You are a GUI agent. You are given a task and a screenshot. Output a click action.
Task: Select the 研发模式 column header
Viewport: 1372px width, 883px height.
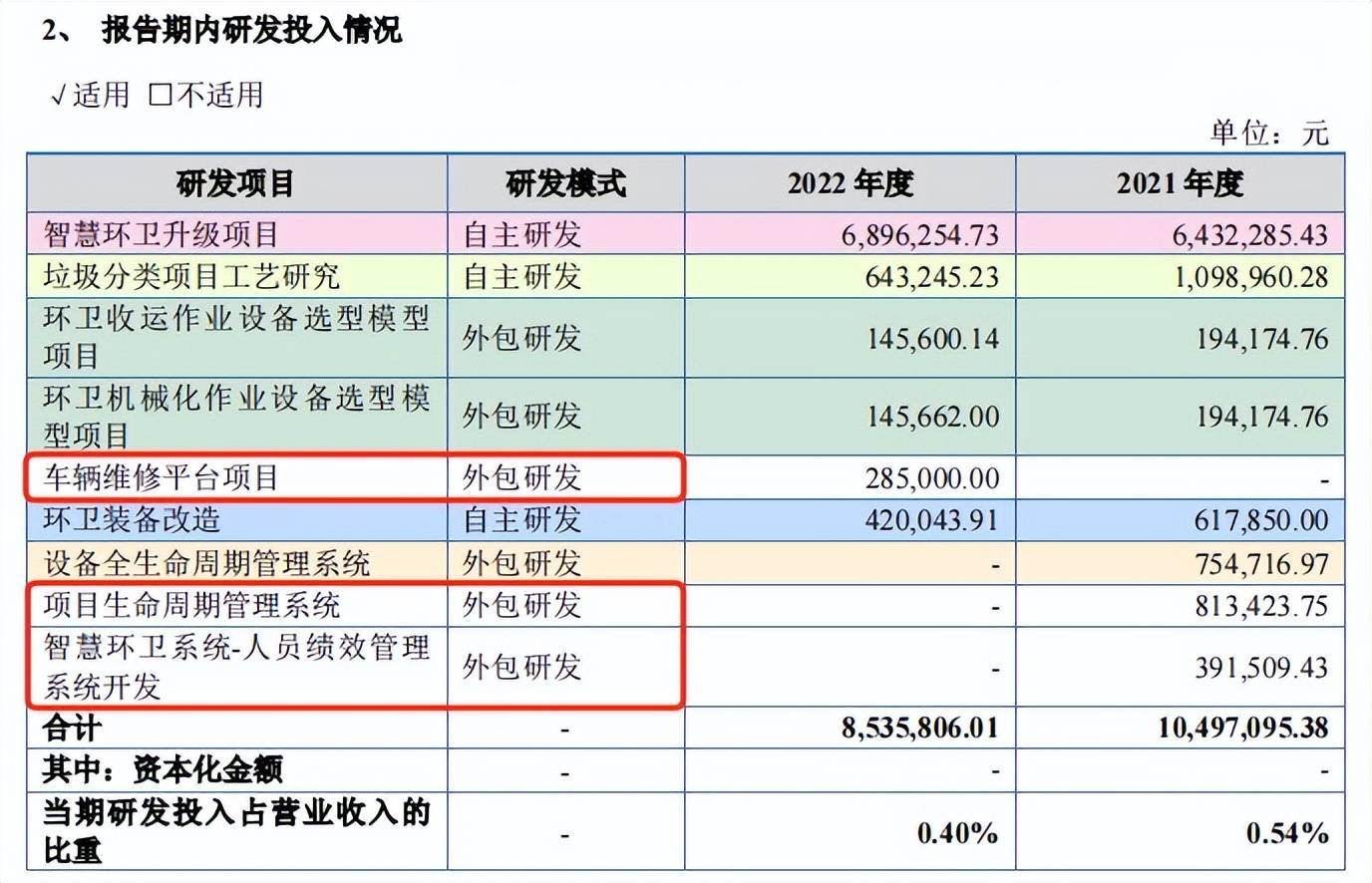(565, 183)
